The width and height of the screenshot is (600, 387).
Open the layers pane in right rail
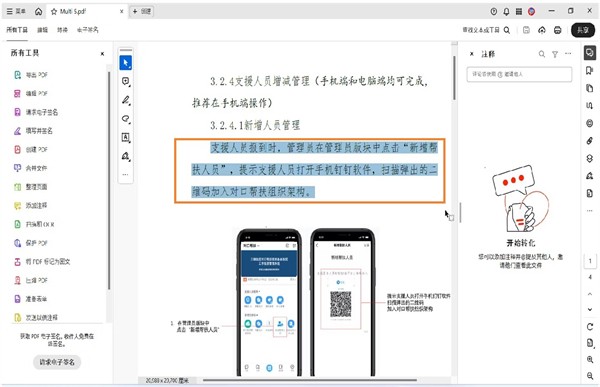590,158
